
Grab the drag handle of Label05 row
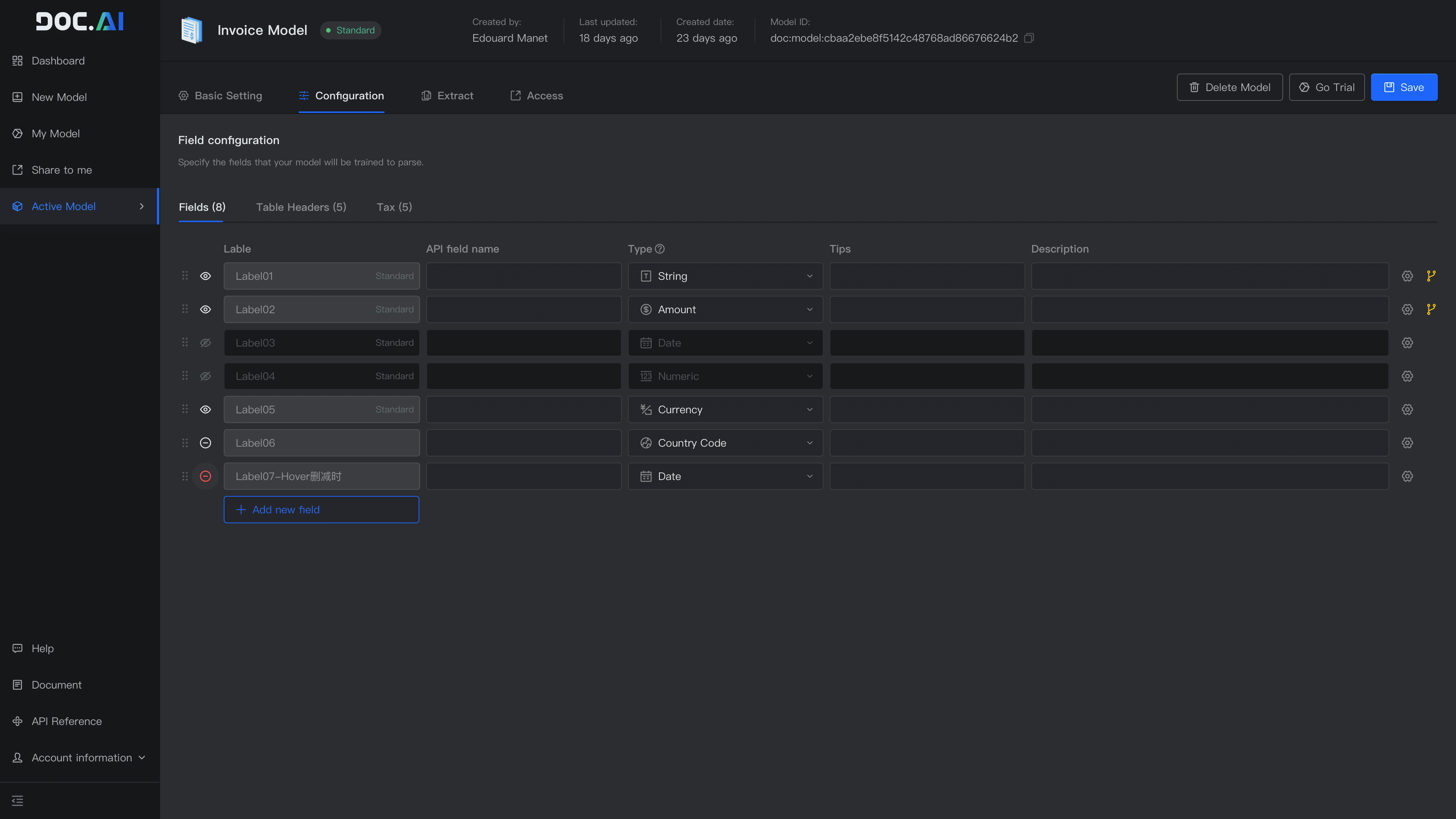[185, 409]
